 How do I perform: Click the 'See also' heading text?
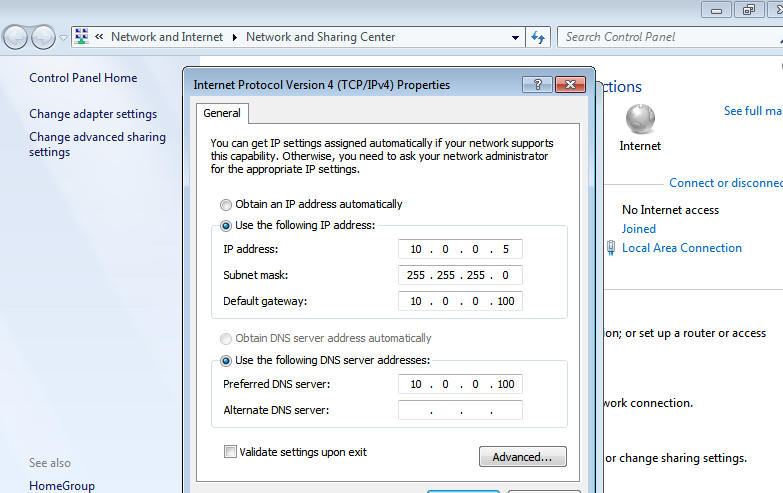pyautogui.click(x=50, y=463)
